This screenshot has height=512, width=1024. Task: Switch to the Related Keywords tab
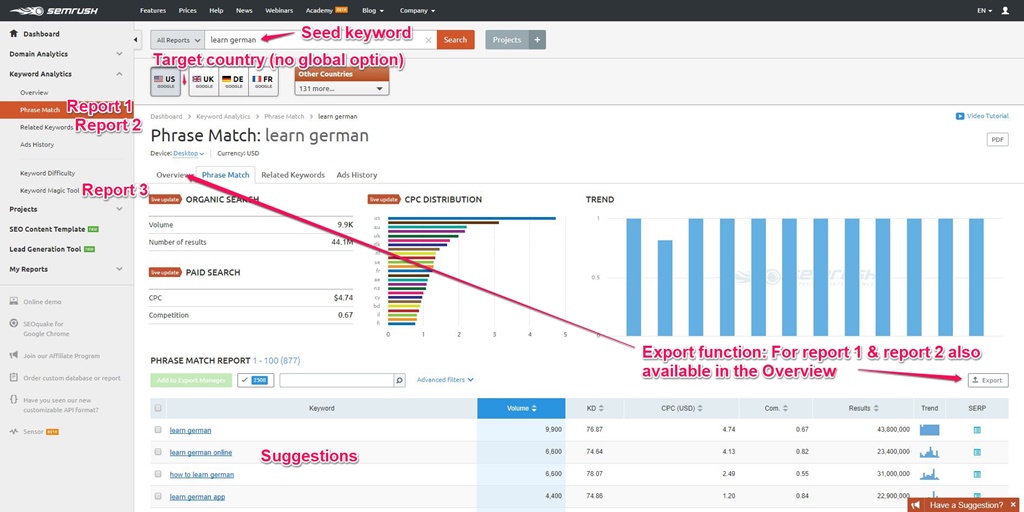[293, 175]
